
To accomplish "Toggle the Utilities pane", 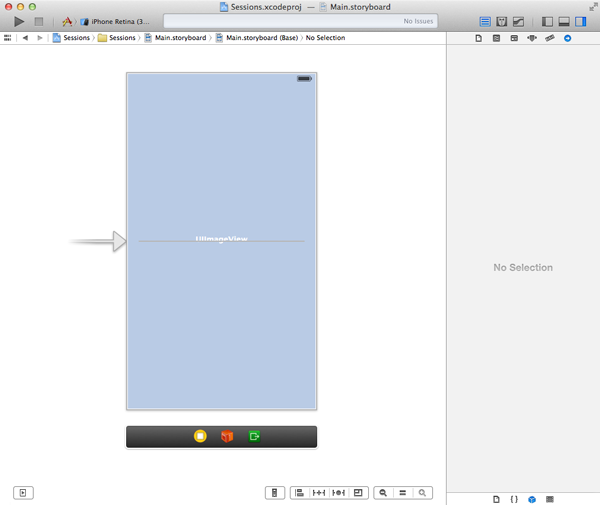I will (x=580, y=22).
